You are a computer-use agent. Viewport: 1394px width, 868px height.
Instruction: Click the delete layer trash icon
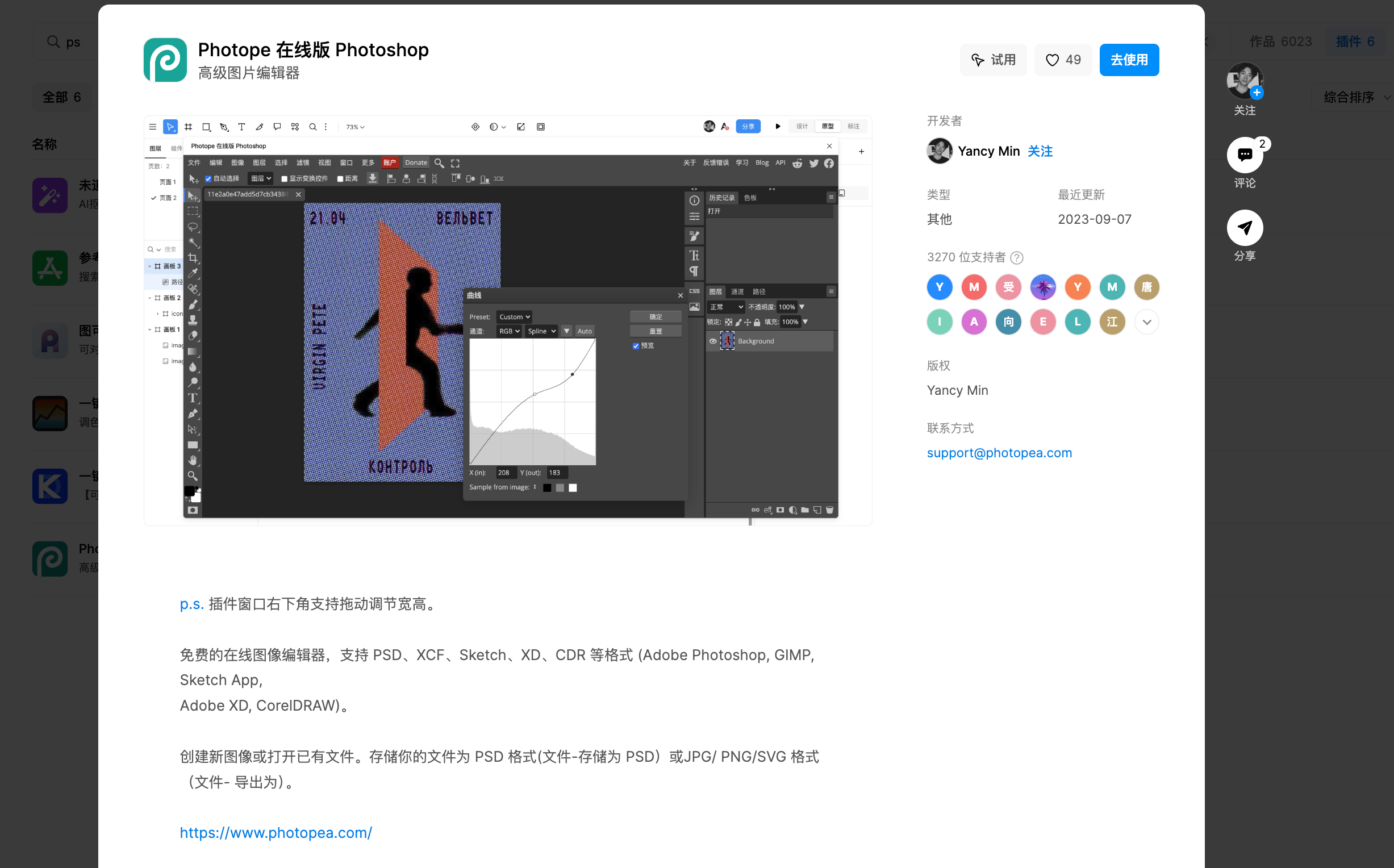tap(829, 510)
